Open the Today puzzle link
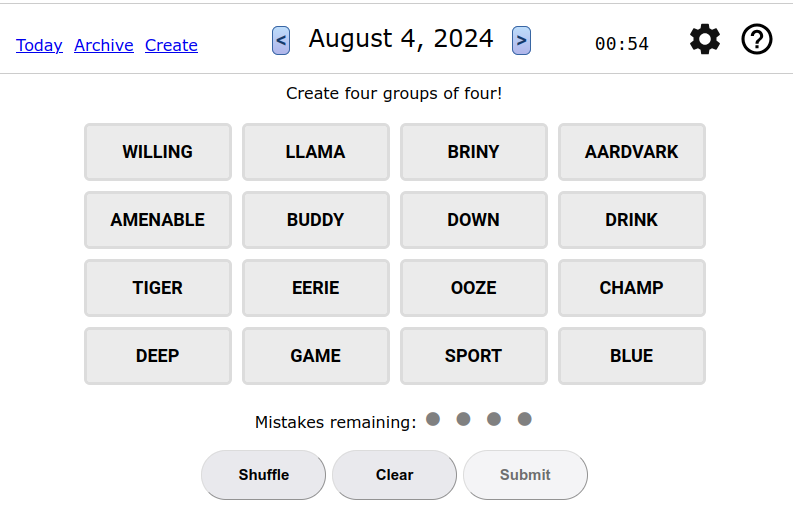 (x=39, y=45)
